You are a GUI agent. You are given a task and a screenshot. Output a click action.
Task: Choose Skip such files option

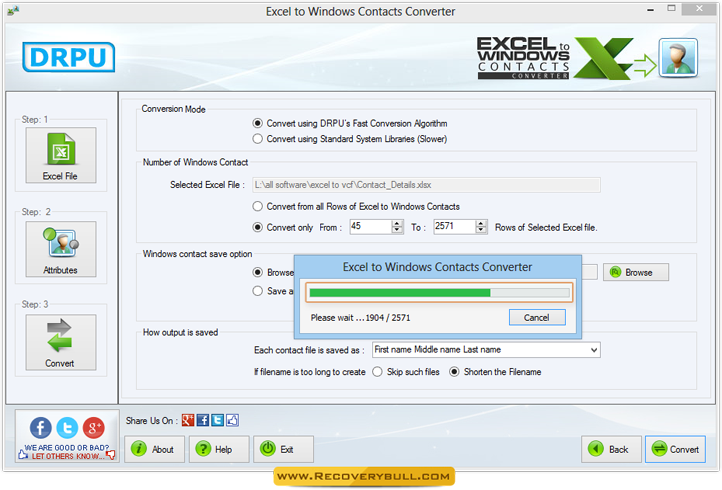pos(377,372)
